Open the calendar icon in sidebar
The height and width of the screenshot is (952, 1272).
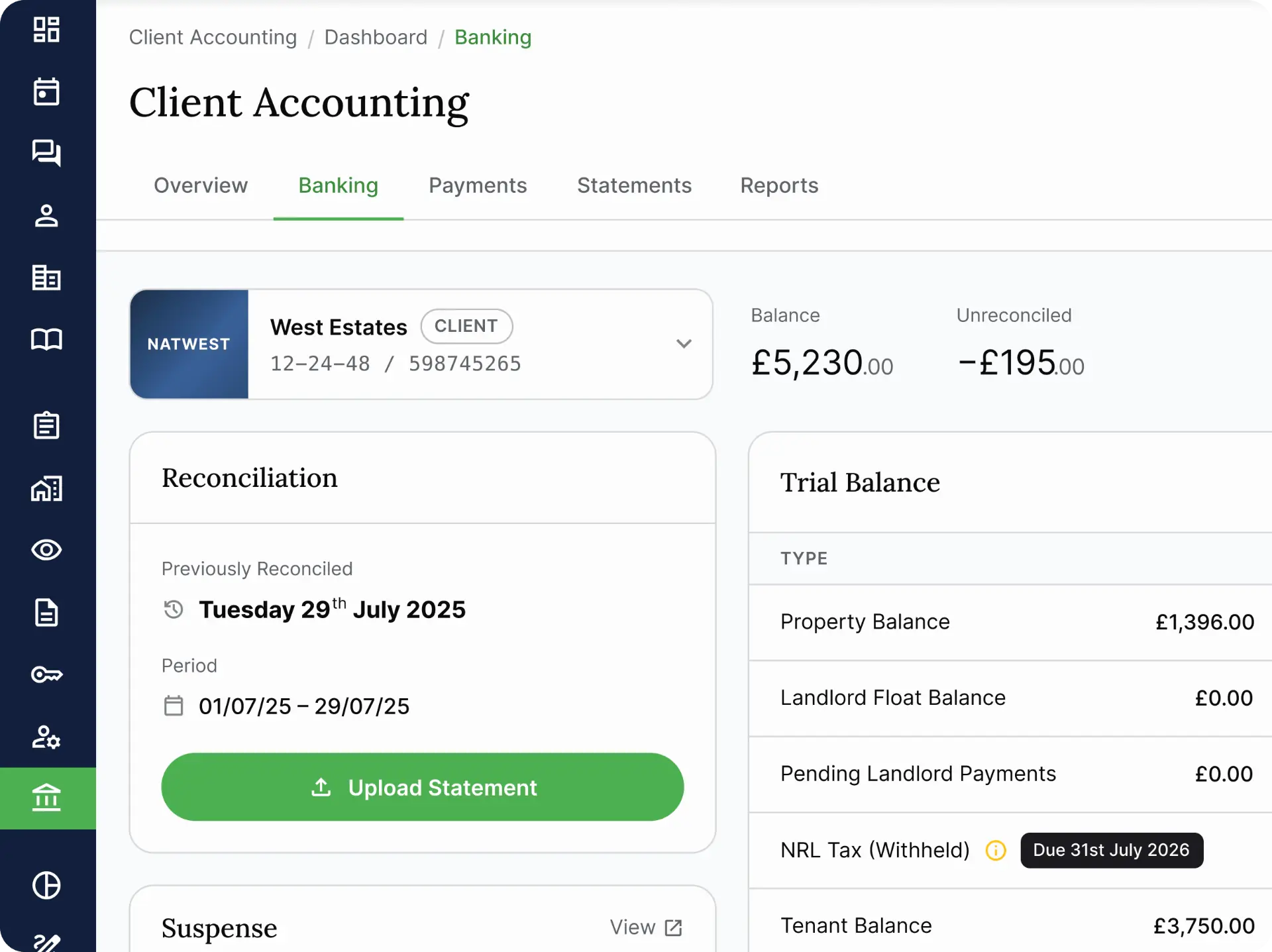click(46, 91)
